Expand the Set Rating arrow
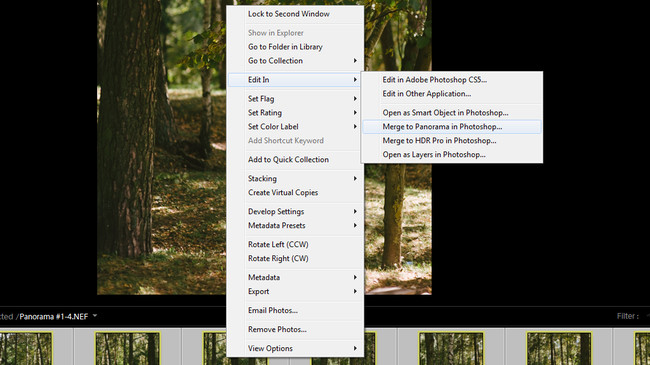The width and height of the screenshot is (650, 365). click(x=355, y=112)
